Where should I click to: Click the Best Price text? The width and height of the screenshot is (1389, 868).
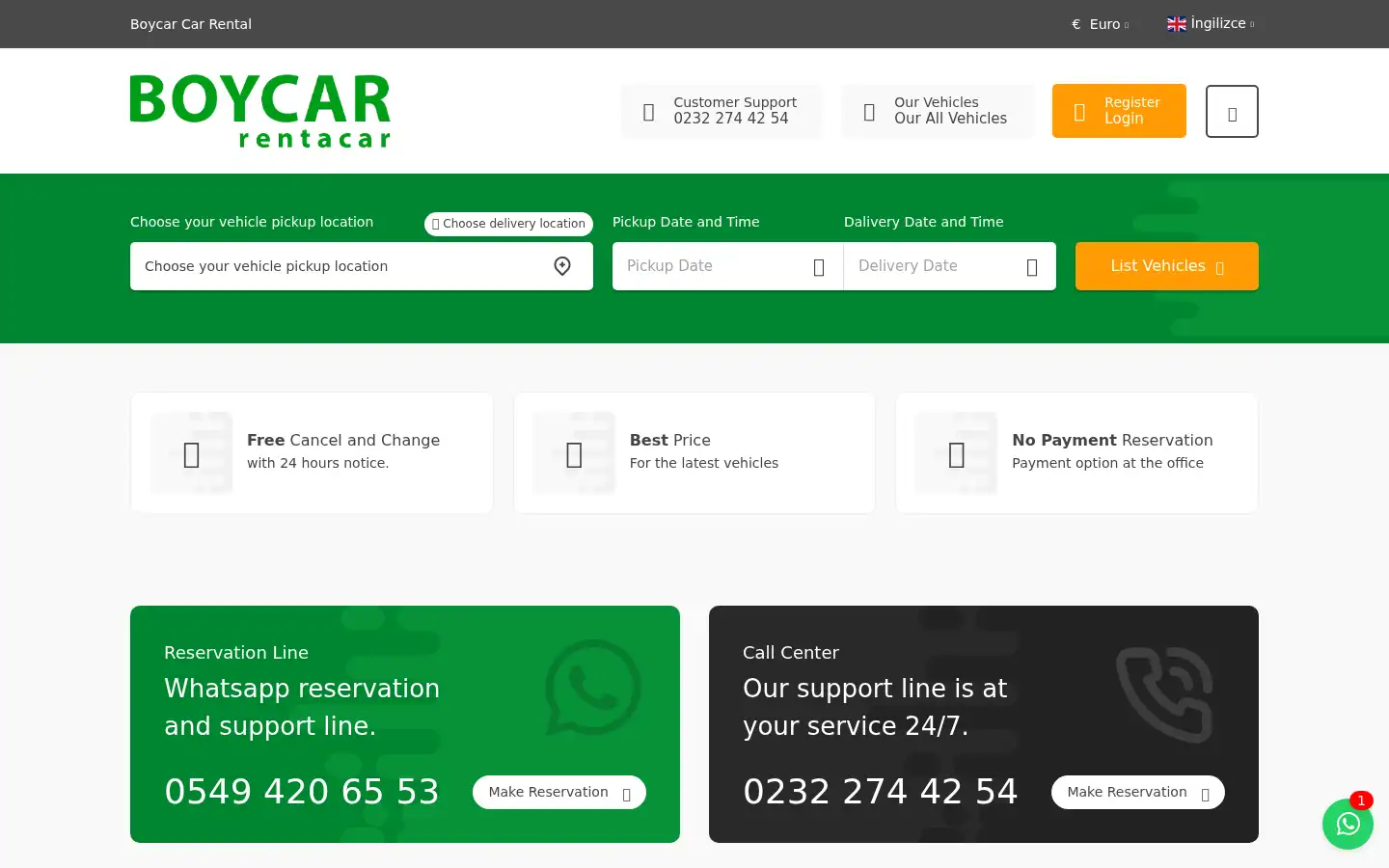tap(670, 440)
